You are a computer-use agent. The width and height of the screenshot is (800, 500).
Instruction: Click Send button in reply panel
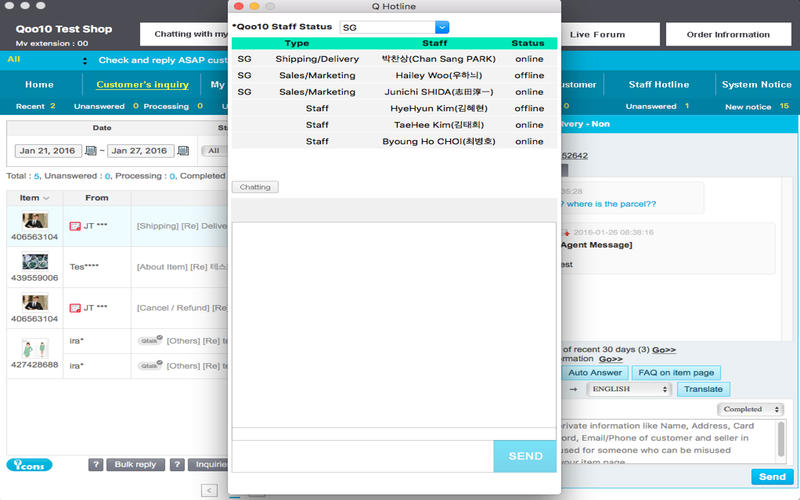(x=772, y=477)
